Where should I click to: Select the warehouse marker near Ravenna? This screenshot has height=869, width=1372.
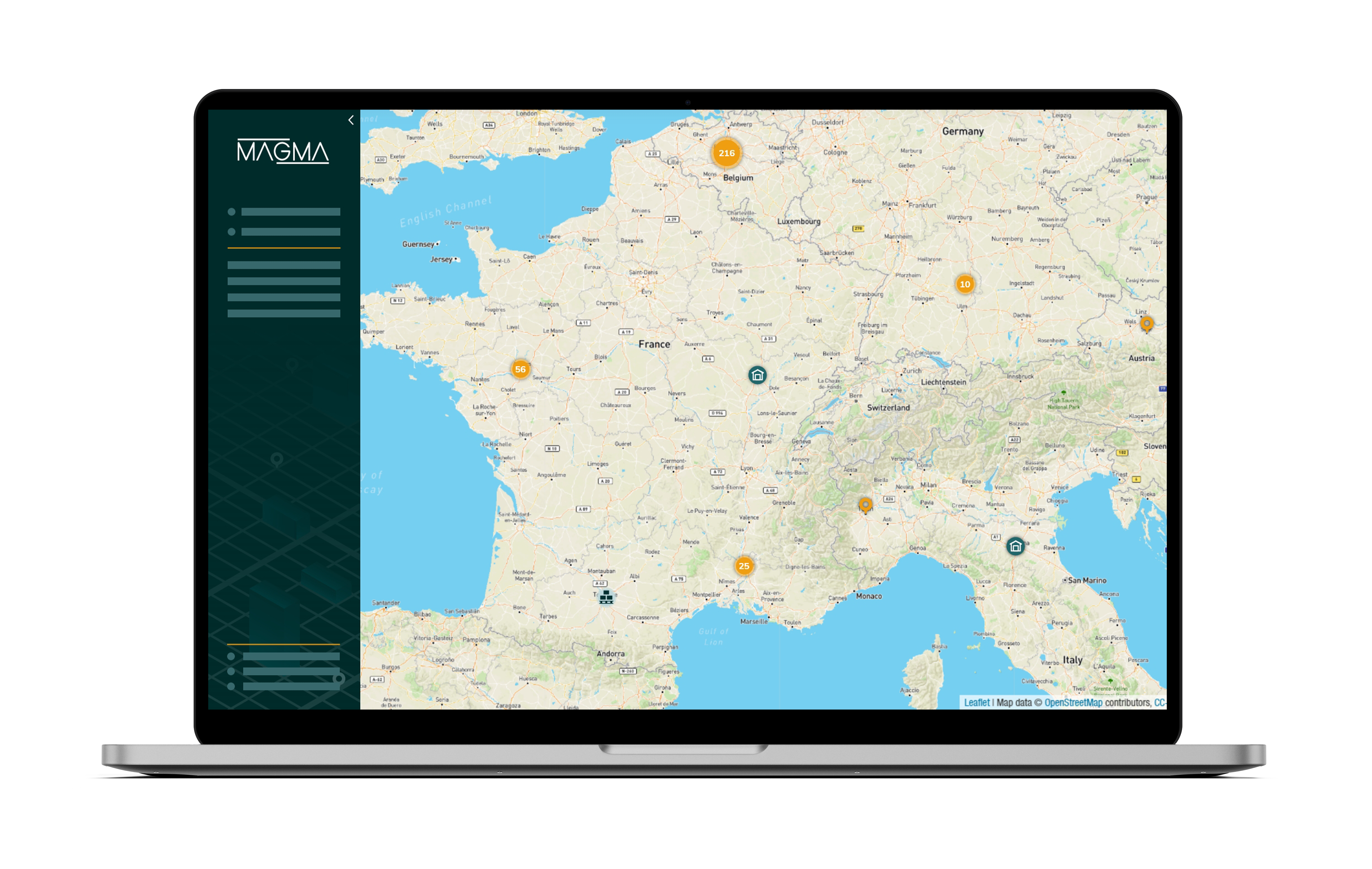pyautogui.click(x=1015, y=546)
